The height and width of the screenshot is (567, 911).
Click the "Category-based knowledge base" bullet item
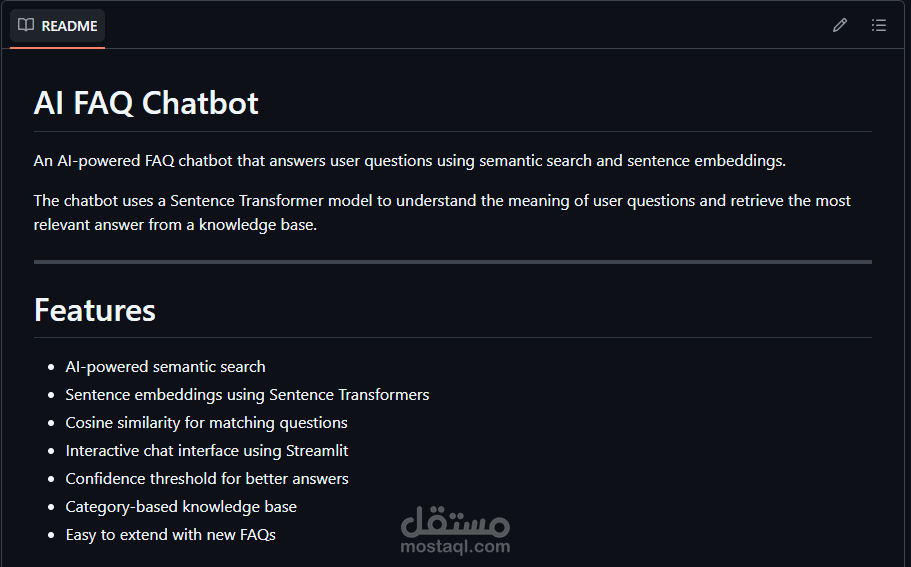tap(181, 507)
